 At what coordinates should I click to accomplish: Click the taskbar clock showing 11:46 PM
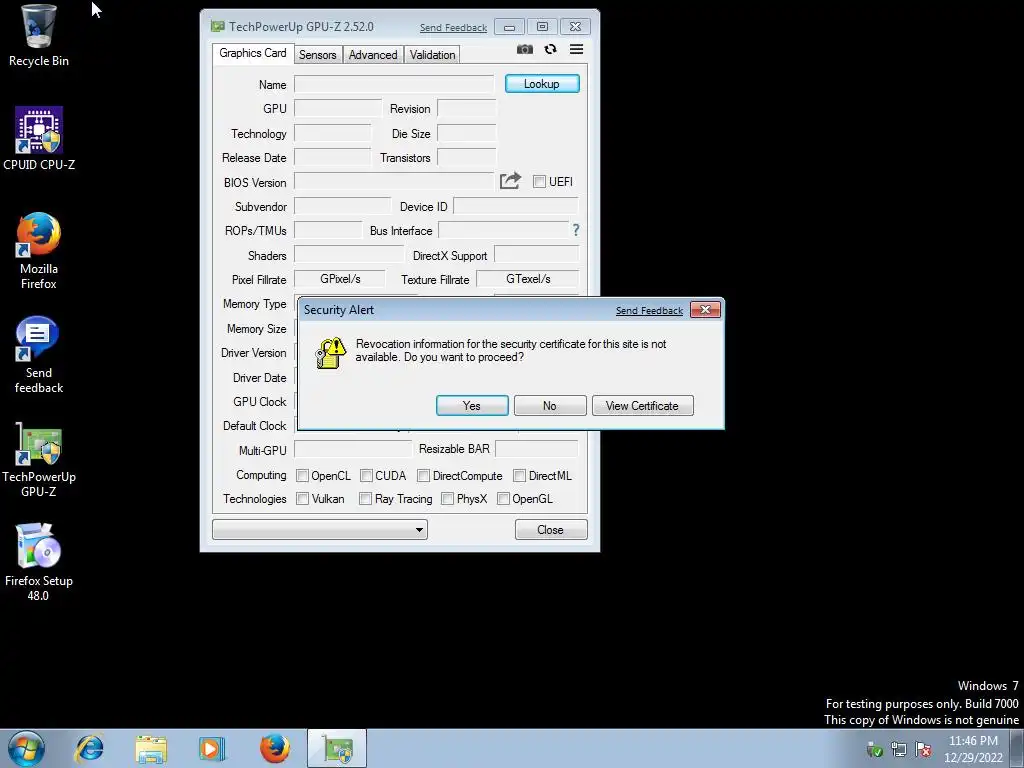973,748
